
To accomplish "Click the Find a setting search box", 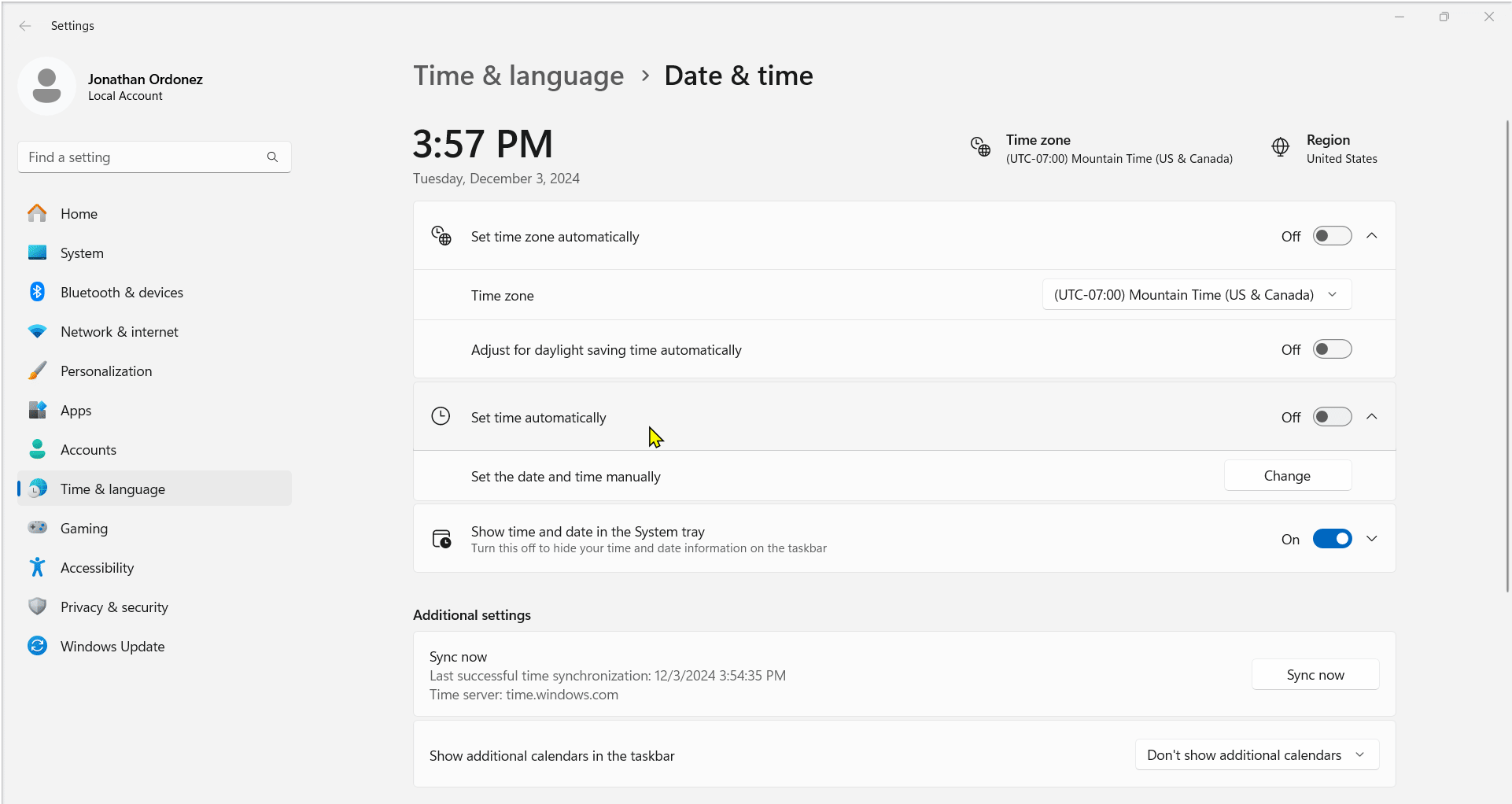I will (146, 157).
